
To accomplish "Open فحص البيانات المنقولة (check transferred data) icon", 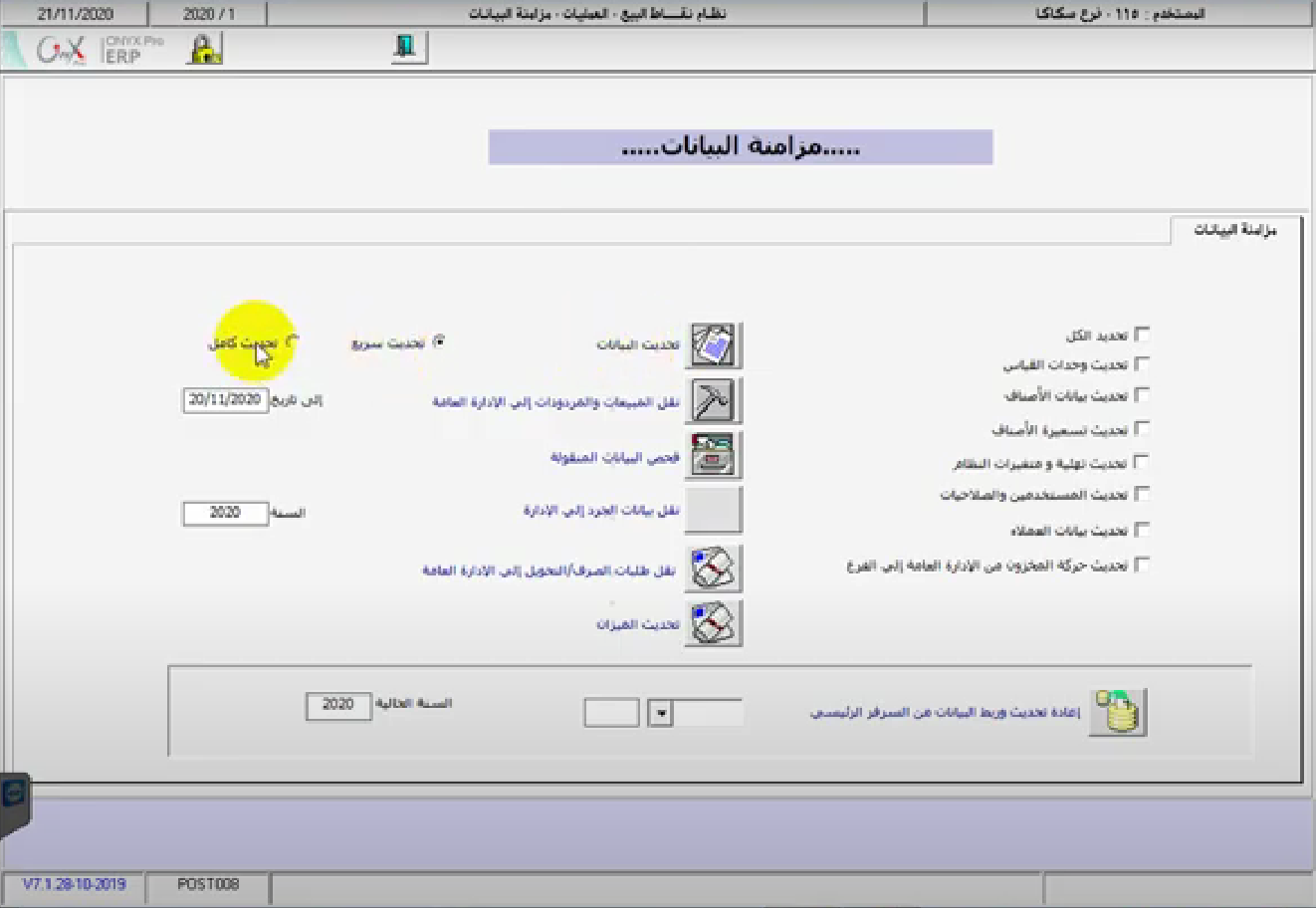I will pyautogui.click(x=713, y=456).
